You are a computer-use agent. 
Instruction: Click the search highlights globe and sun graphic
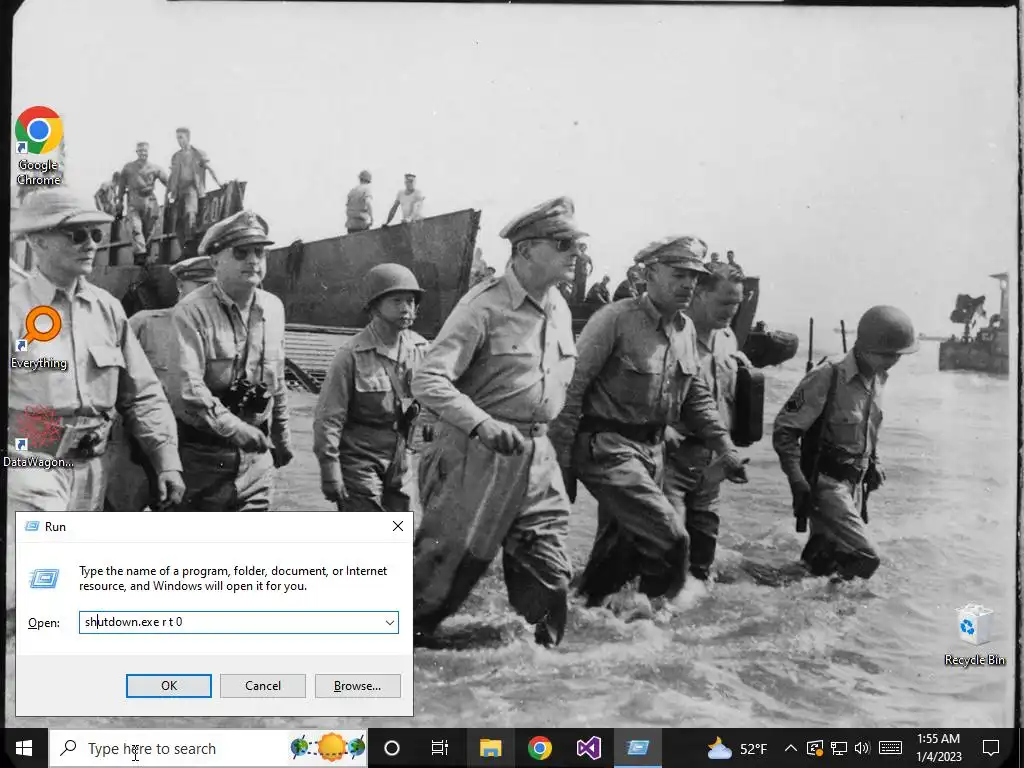tap(328, 747)
